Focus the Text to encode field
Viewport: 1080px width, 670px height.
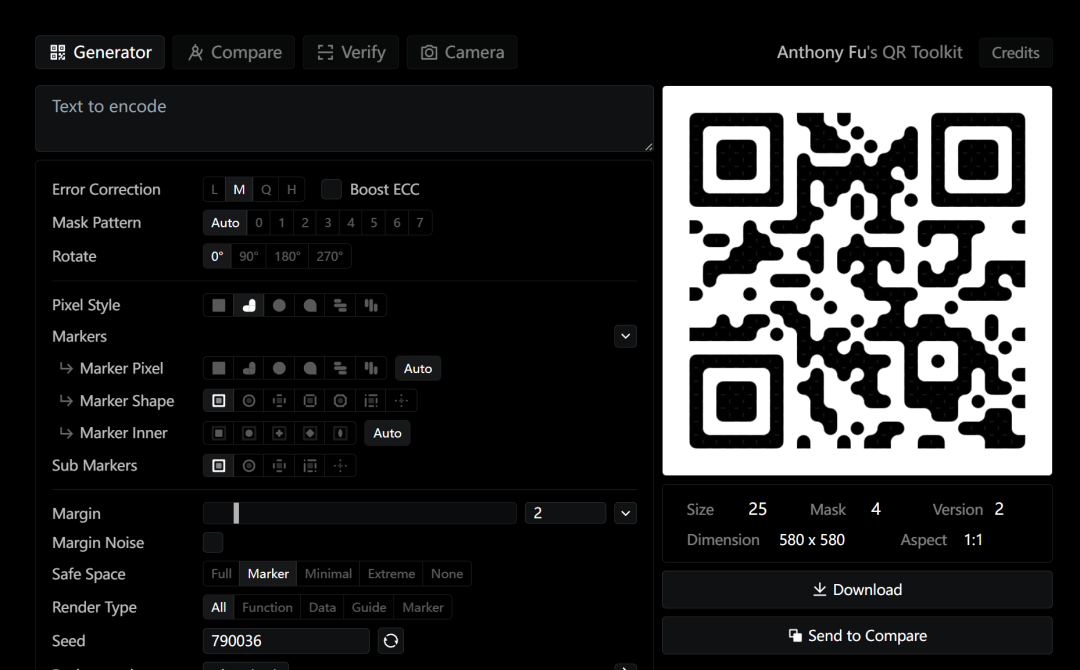[344, 118]
